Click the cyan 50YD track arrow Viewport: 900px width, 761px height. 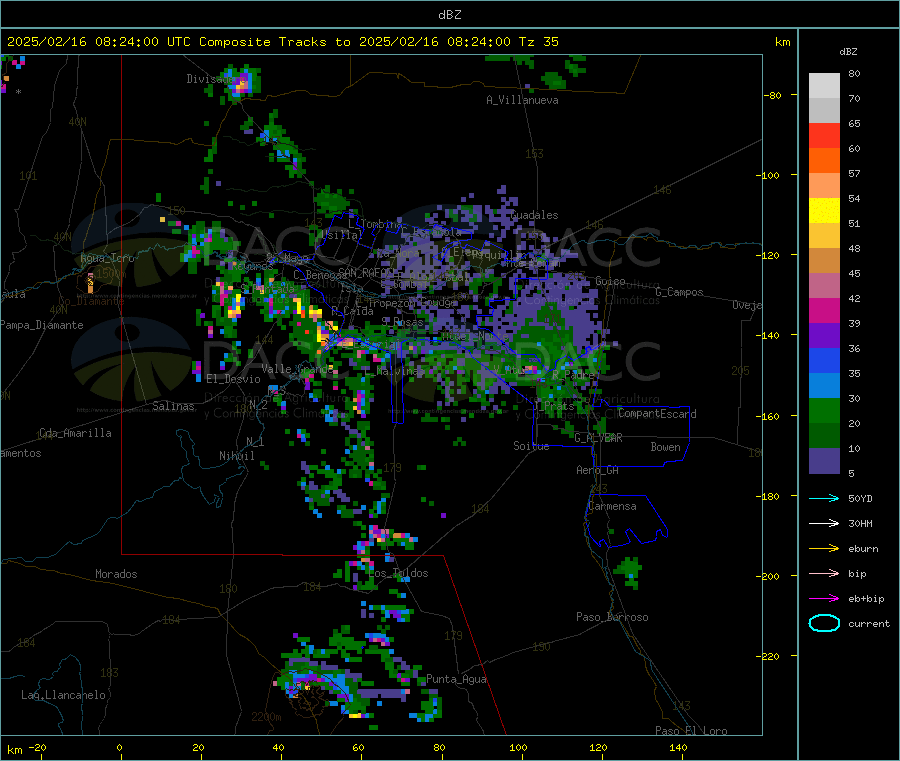click(824, 498)
